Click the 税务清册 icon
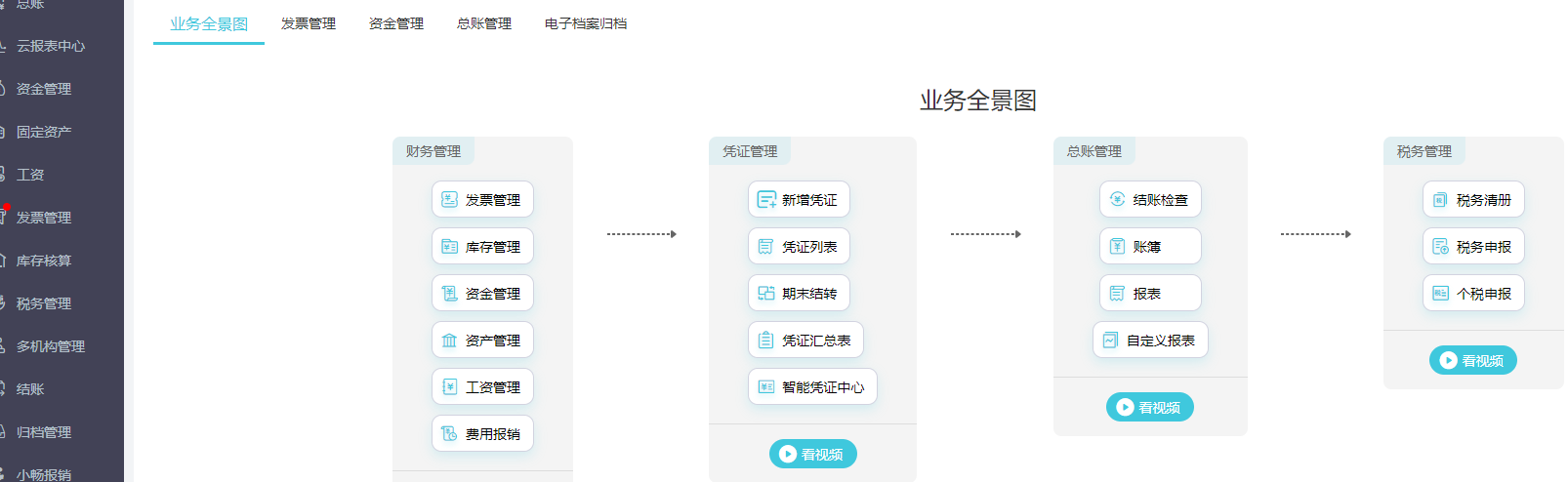1568x482 pixels. click(x=1440, y=200)
